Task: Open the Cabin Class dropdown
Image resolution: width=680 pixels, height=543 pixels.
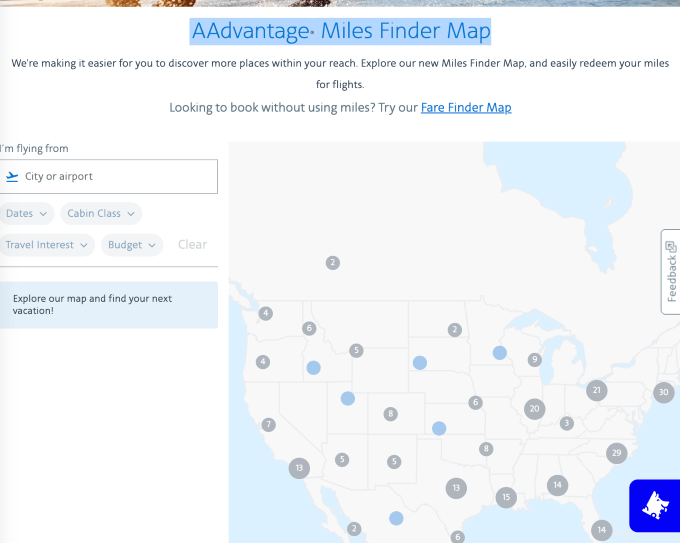Action: click(101, 213)
